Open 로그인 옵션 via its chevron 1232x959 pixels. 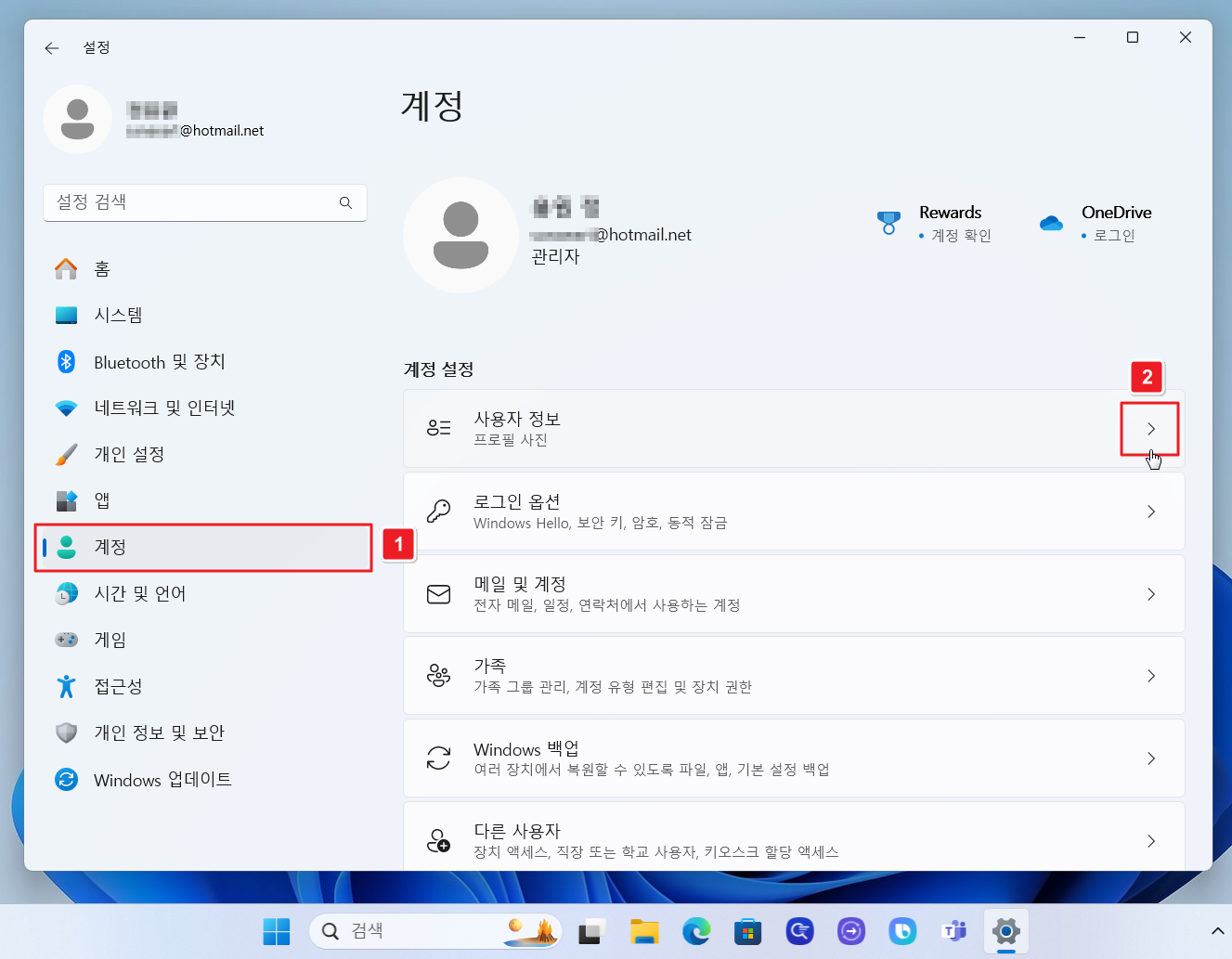(1150, 511)
